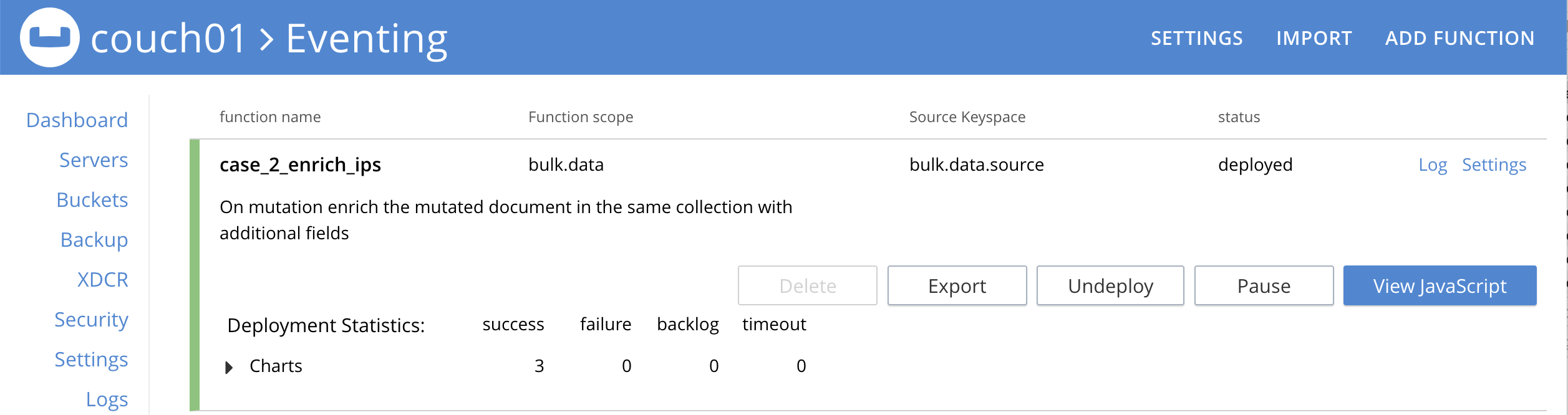
Task: Pause the deployed eventing function
Action: pos(1264,285)
